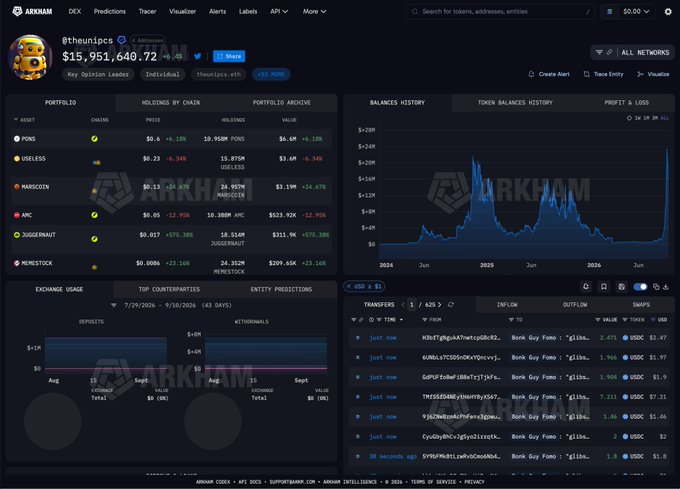Click chain icon in PONS row

click(94, 139)
